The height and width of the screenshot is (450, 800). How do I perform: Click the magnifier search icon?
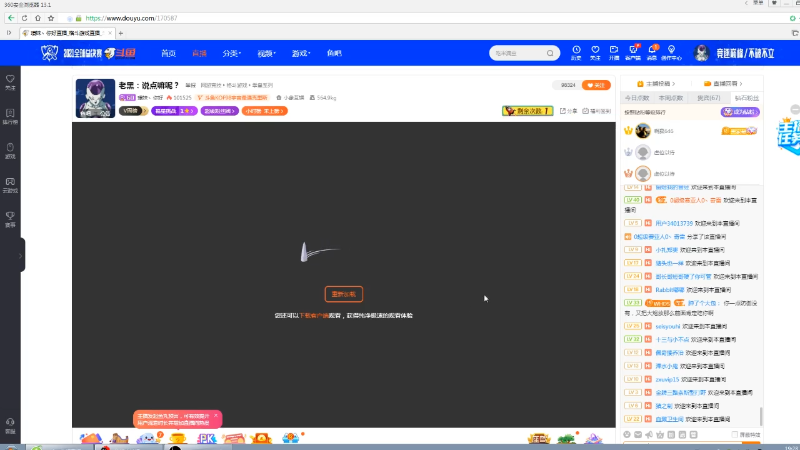(x=550, y=53)
